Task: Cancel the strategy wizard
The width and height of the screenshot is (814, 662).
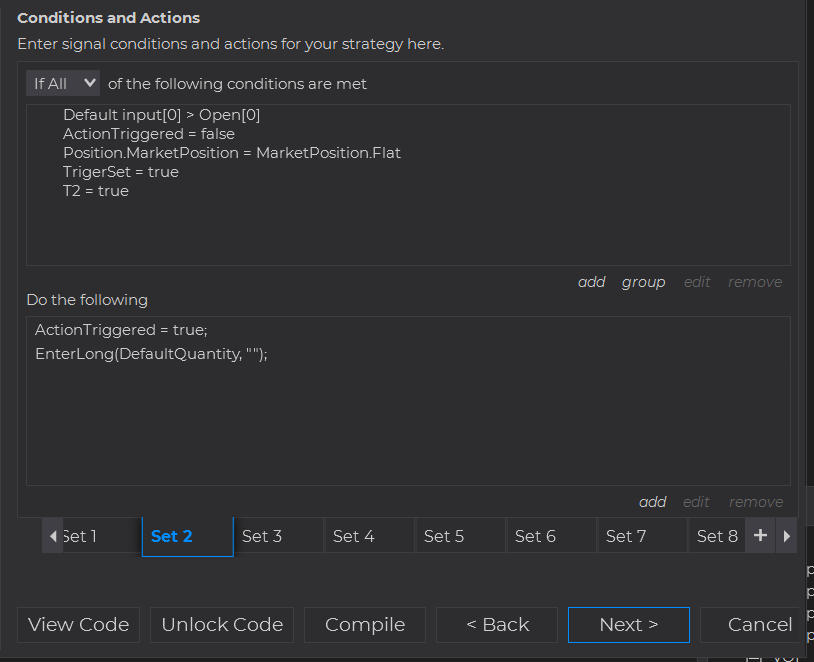Action: (x=759, y=625)
